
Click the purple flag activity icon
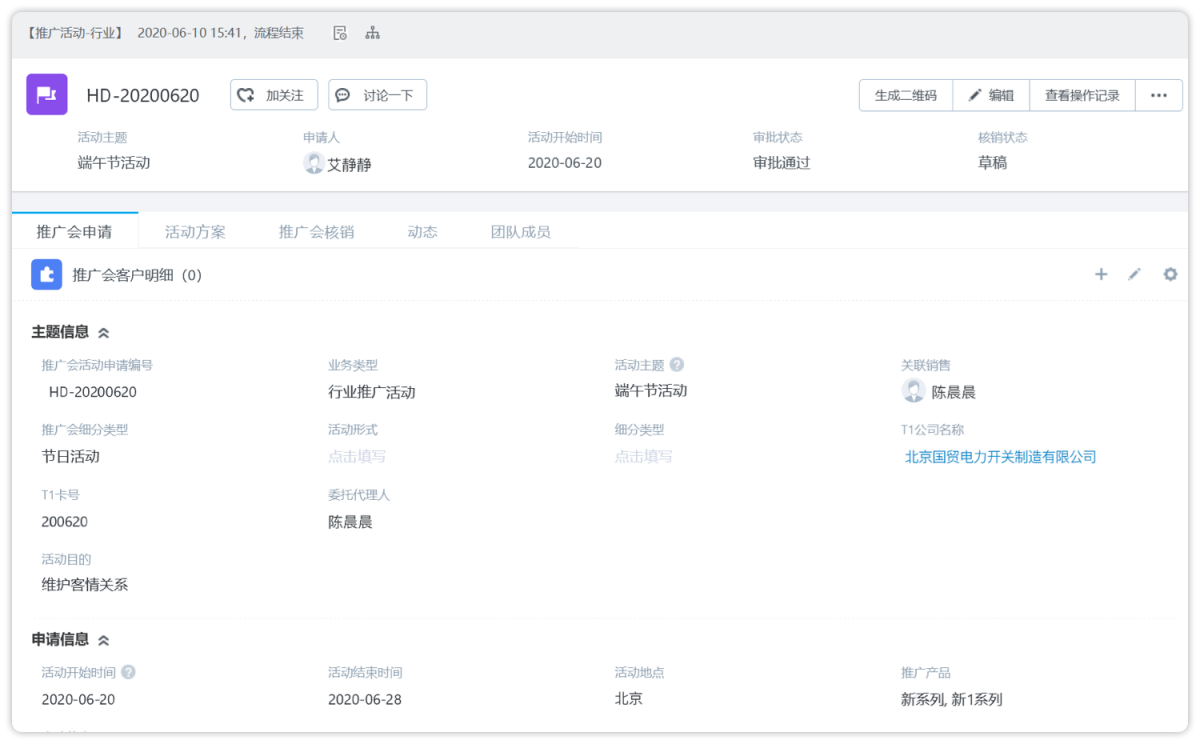pyautogui.click(x=47, y=95)
